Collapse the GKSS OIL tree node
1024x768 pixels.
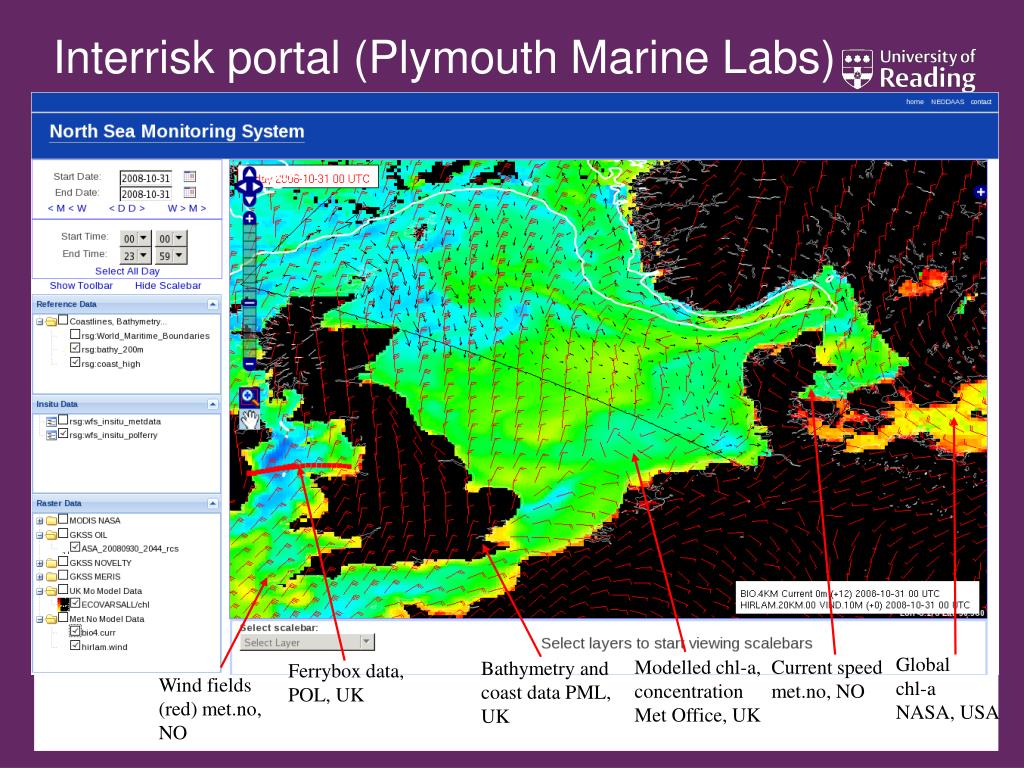coord(40,536)
